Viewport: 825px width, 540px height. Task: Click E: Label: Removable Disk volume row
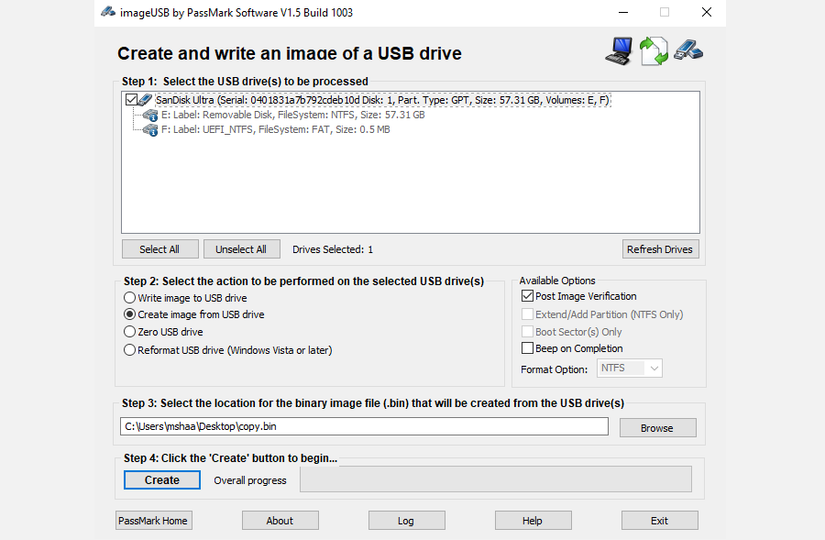click(293, 115)
